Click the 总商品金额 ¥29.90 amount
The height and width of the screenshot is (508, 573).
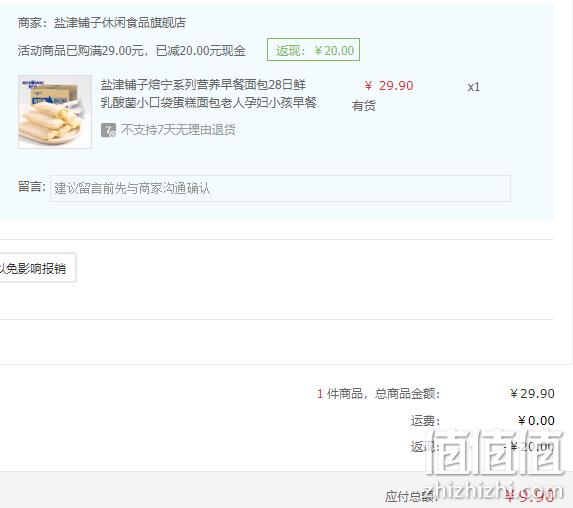(x=532, y=394)
